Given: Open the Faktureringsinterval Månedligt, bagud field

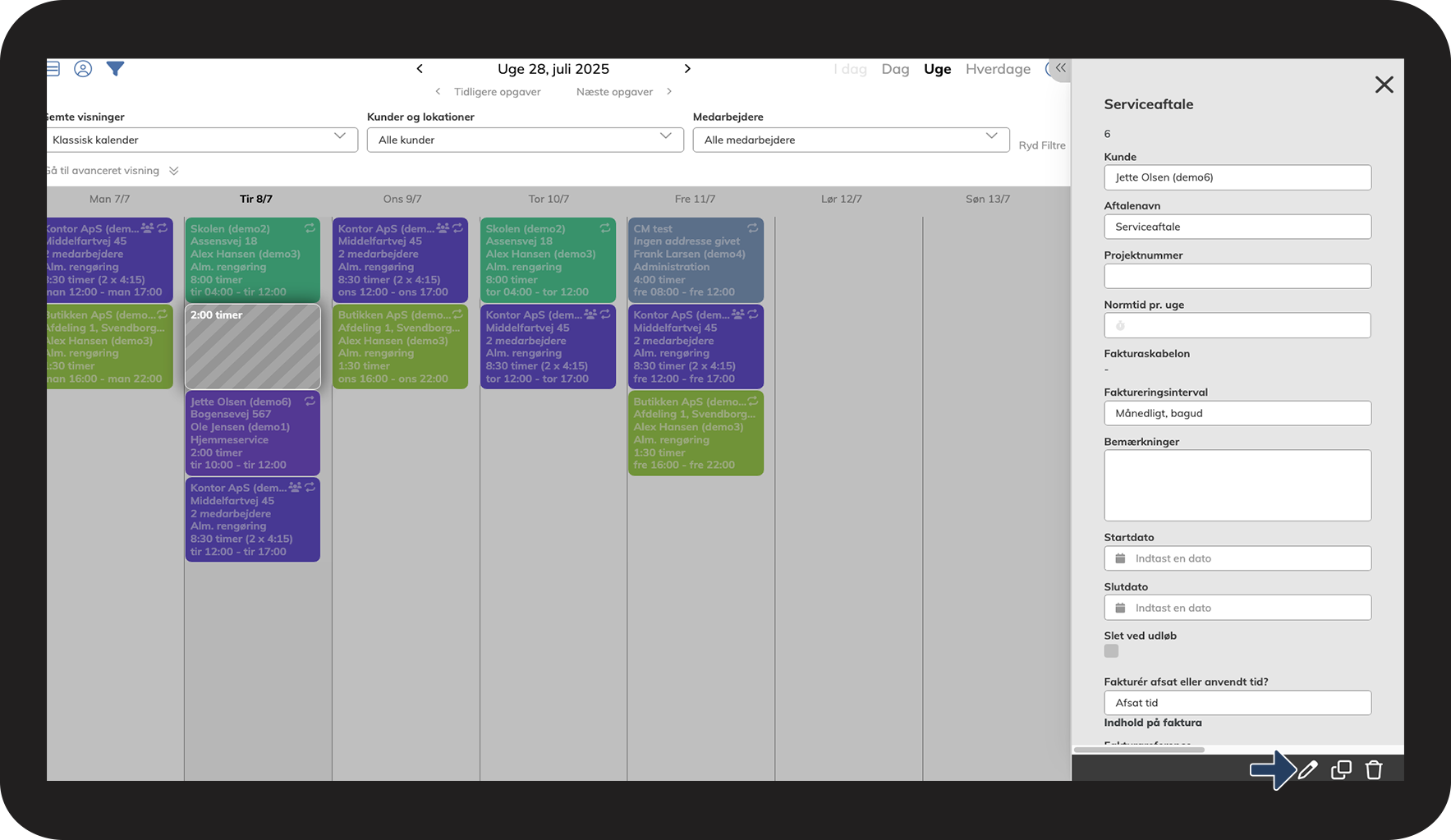Looking at the screenshot, I should pyautogui.click(x=1237, y=413).
